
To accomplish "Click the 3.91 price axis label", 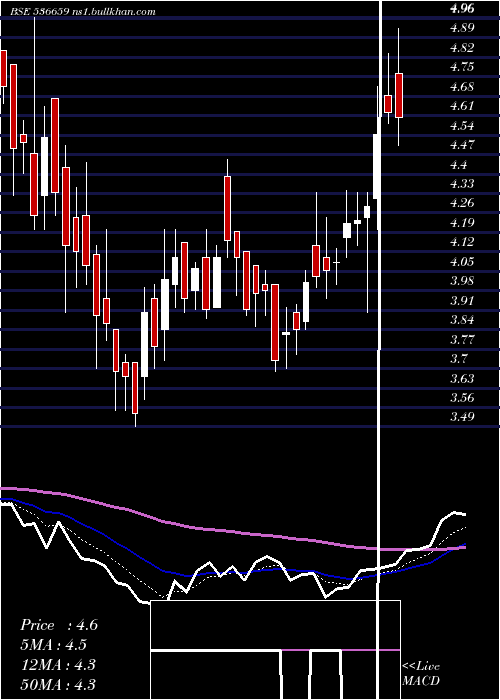I will tap(462, 300).
